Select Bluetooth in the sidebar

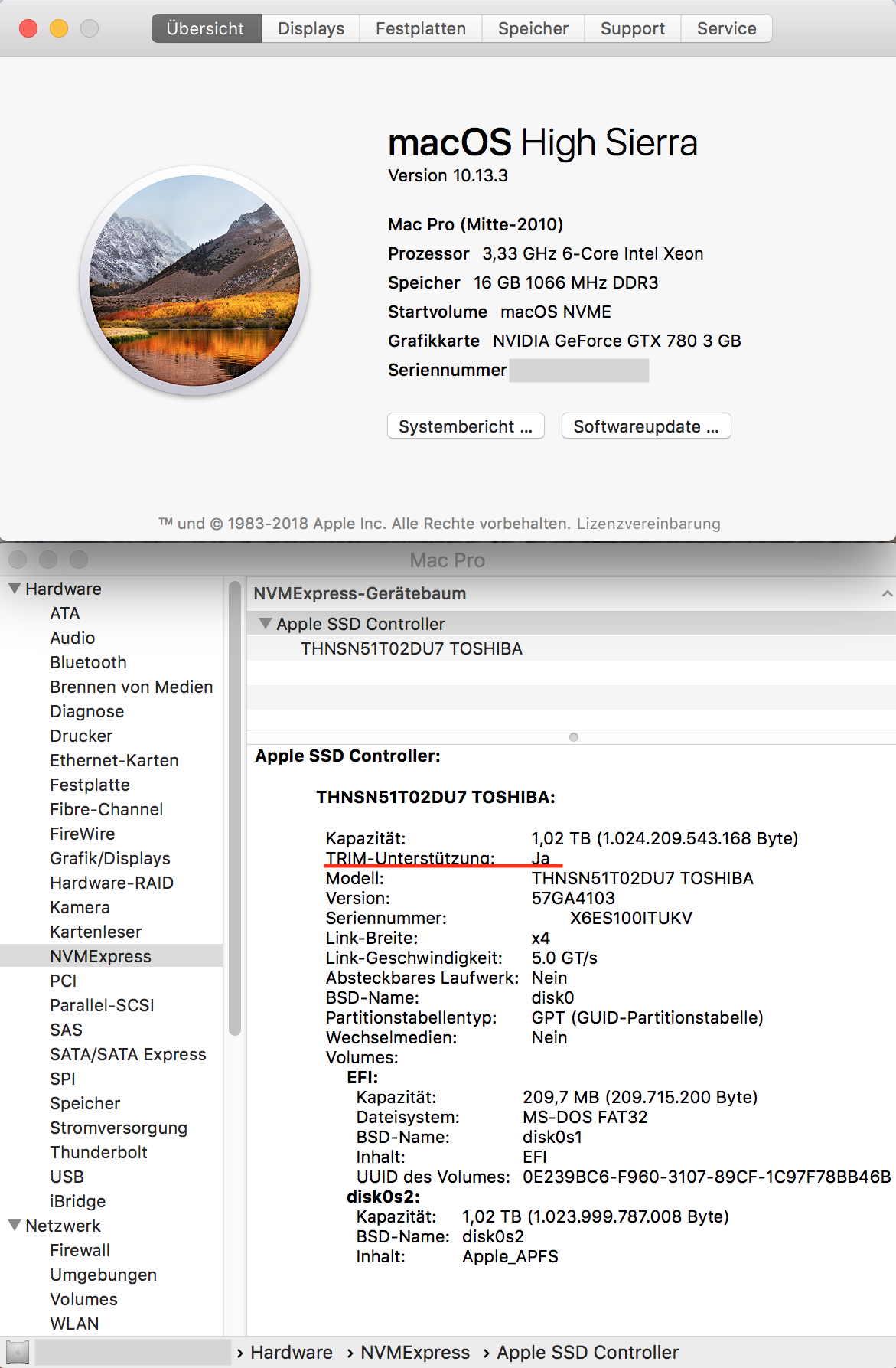[89, 662]
